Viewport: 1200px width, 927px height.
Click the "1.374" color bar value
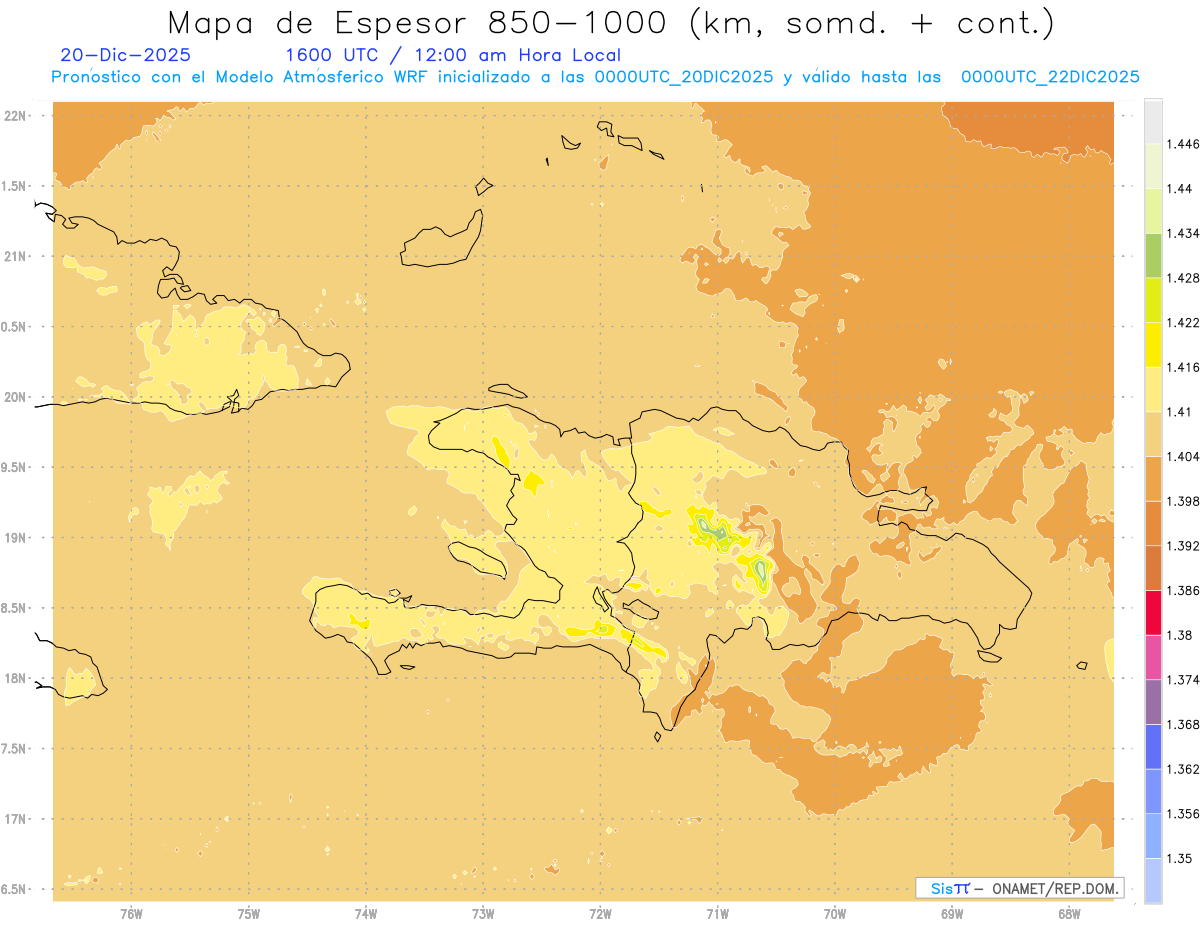coord(1181,680)
